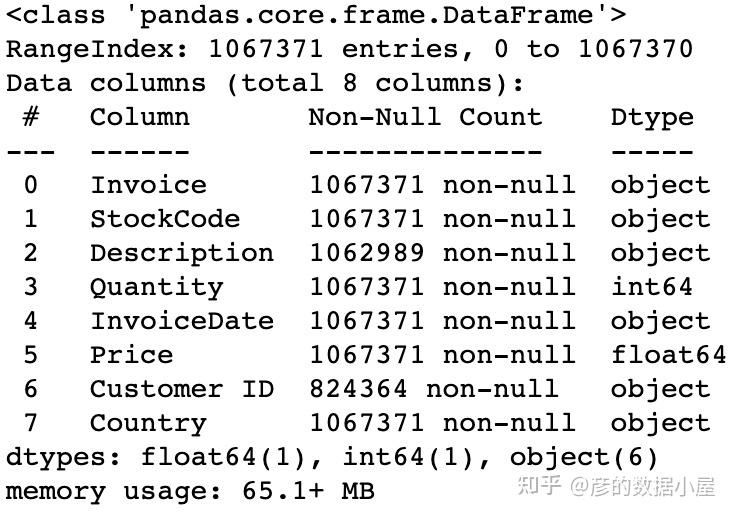Viewport: 734px width, 516px height.
Task: Click the 1062989 non-null count value
Action: pos(366,253)
